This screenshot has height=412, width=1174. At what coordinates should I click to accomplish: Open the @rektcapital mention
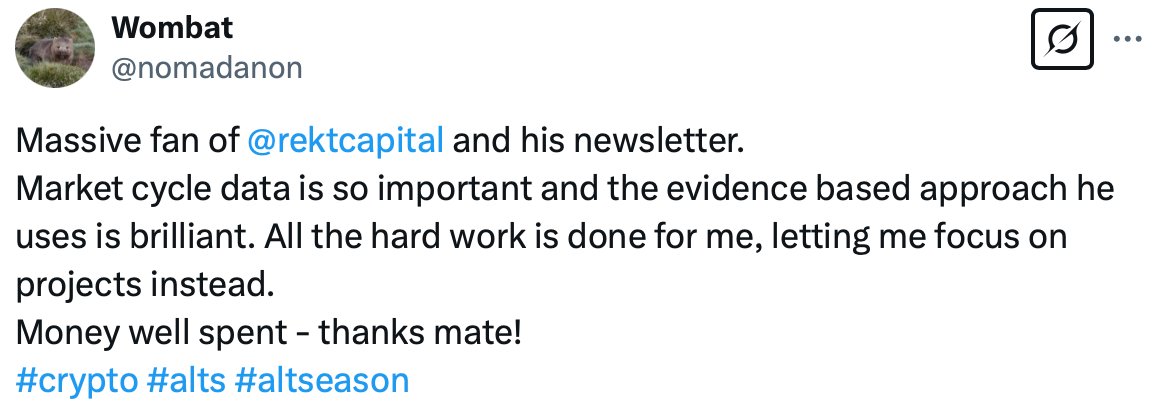point(345,140)
